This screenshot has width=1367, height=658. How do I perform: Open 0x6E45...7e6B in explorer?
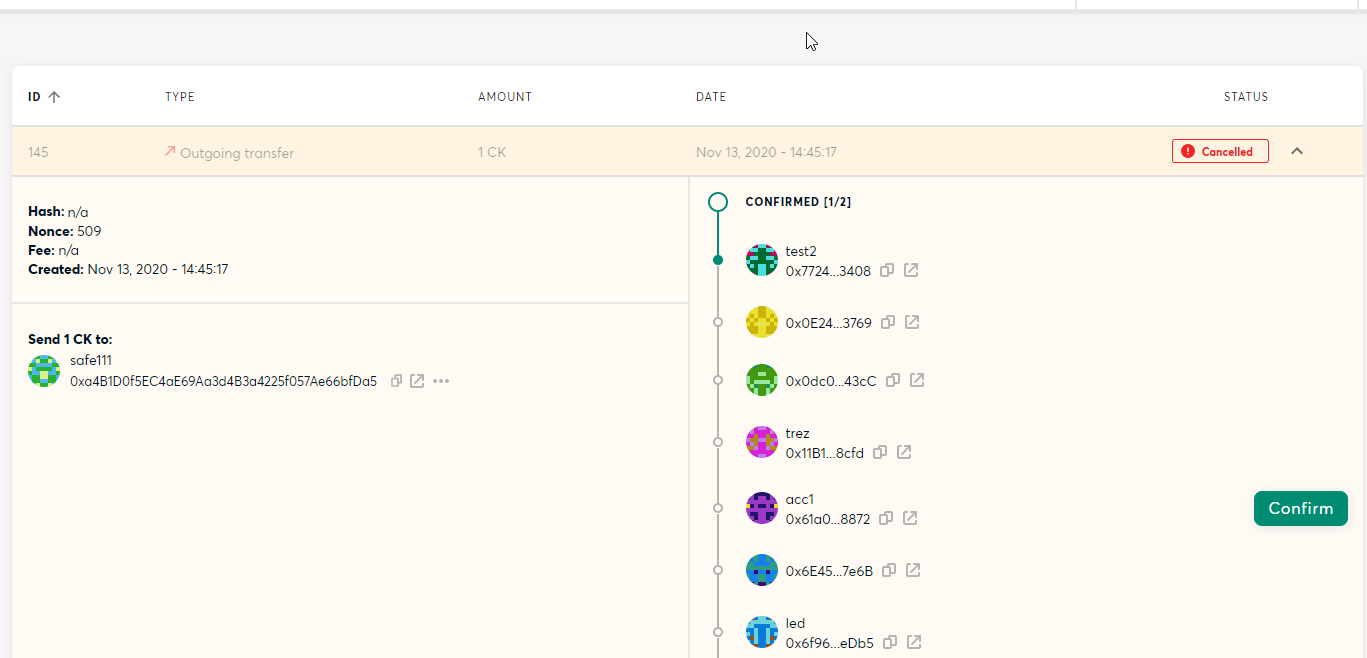tap(913, 570)
